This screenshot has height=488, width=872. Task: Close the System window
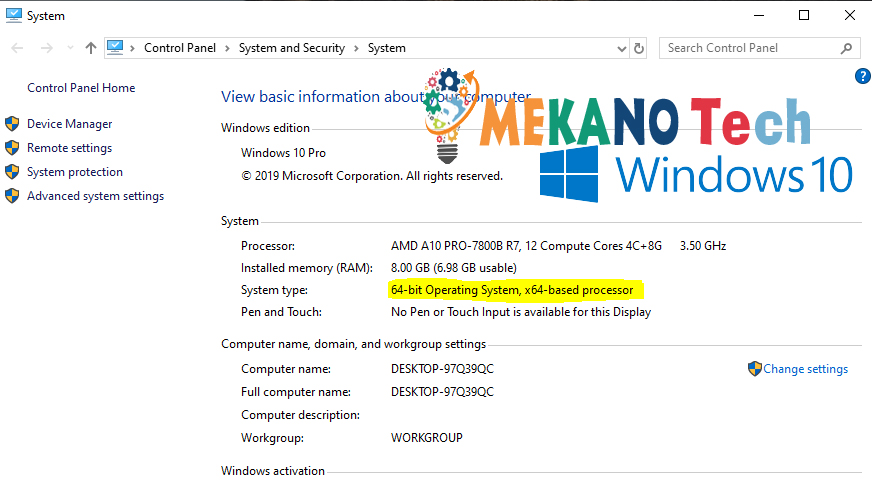[x=850, y=16]
